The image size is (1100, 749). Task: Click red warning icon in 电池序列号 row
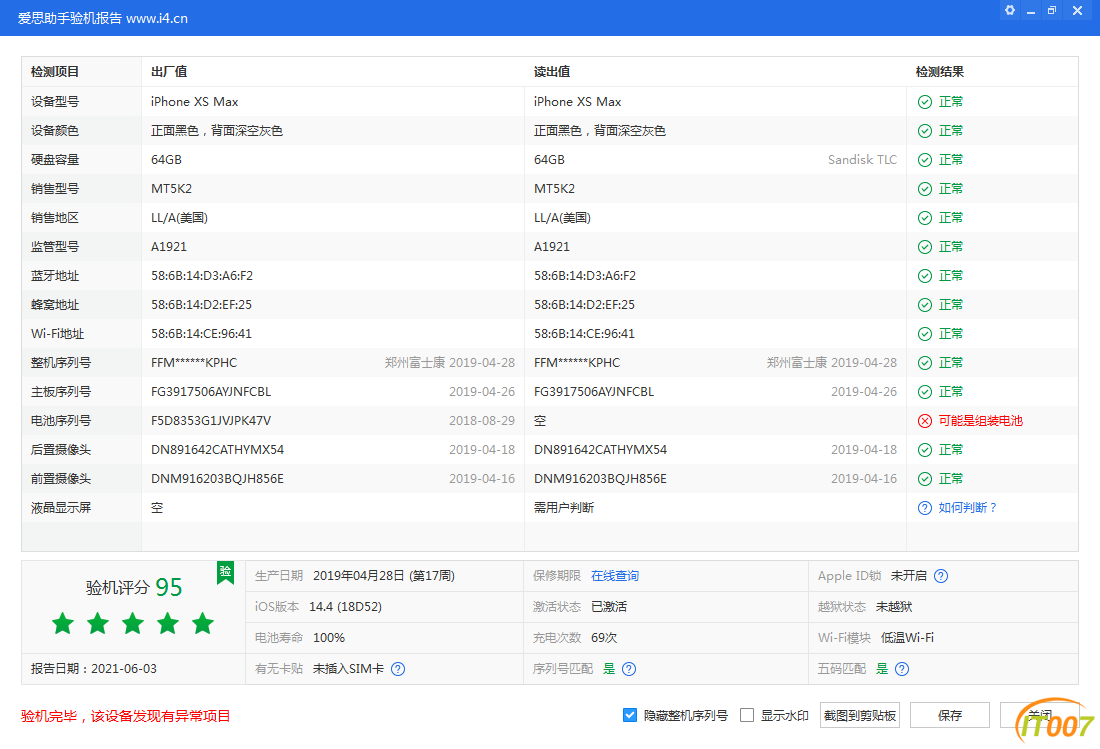pos(925,421)
